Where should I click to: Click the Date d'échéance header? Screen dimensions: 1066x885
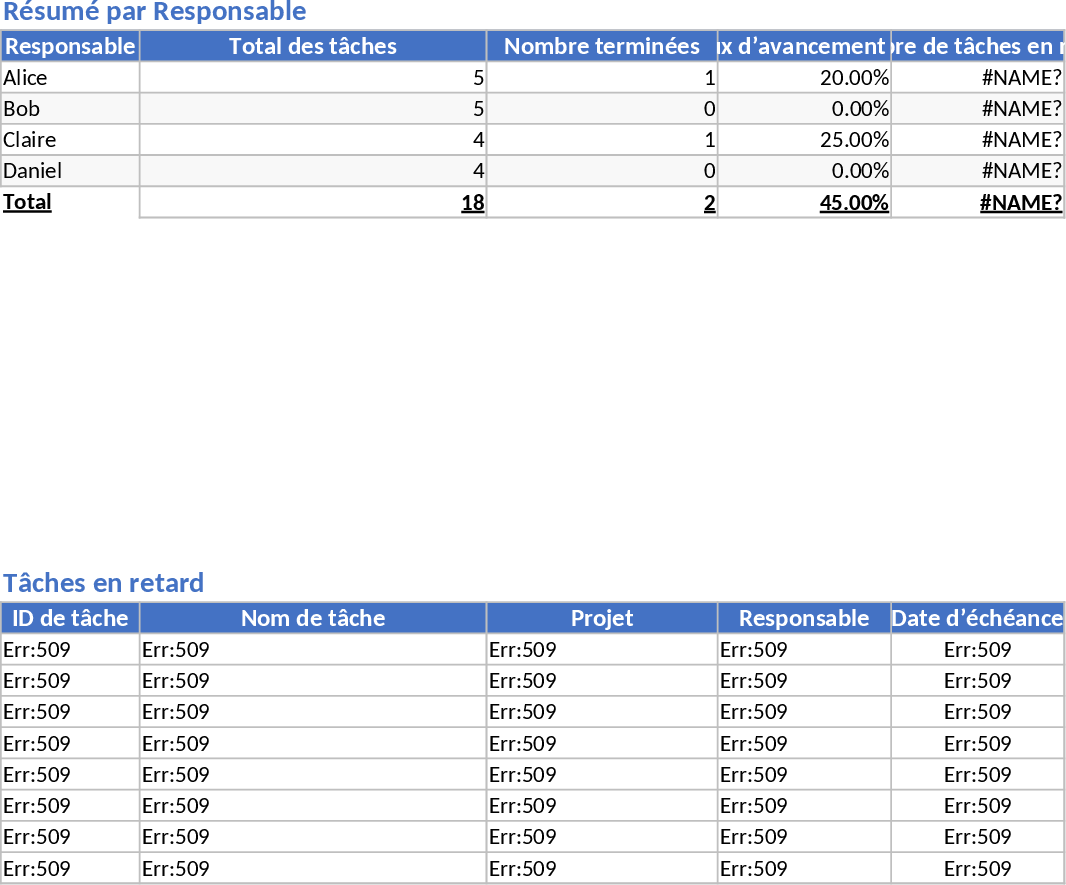coord(977,618)
